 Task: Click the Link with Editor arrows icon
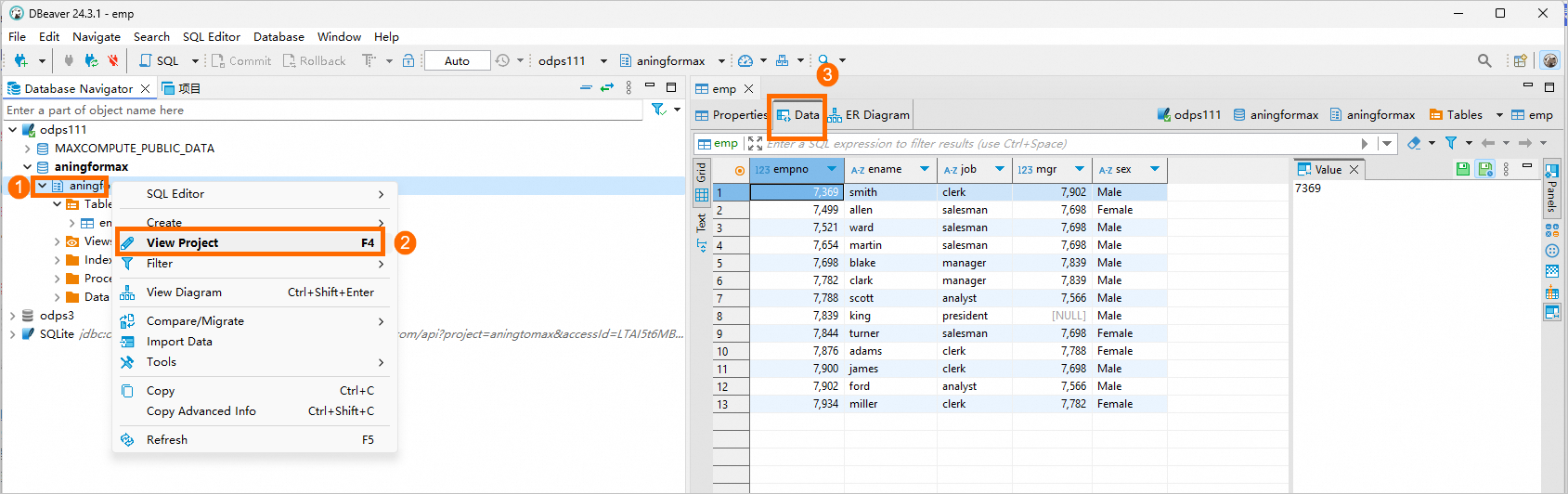[x=607, y=88]
